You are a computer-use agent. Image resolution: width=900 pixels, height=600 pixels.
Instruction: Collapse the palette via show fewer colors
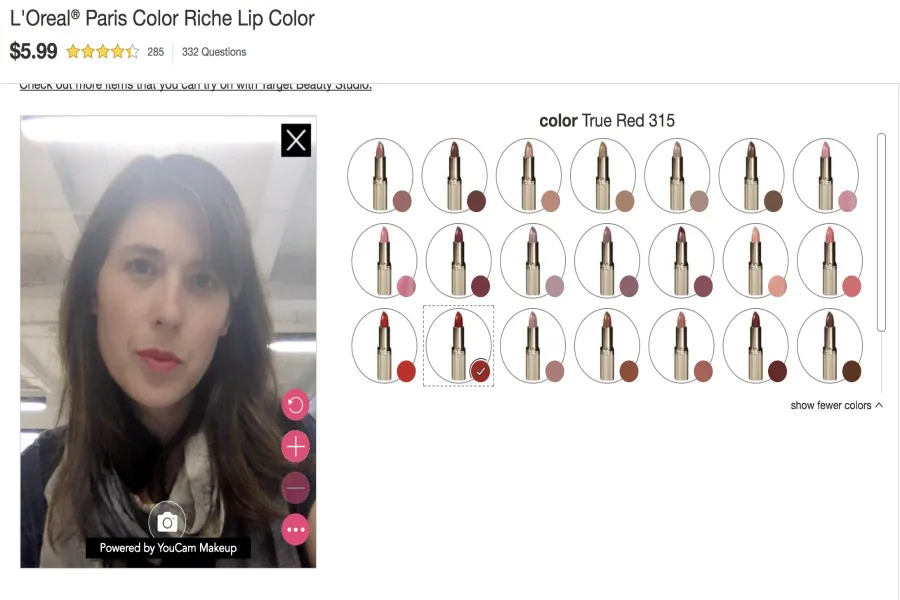835,405
